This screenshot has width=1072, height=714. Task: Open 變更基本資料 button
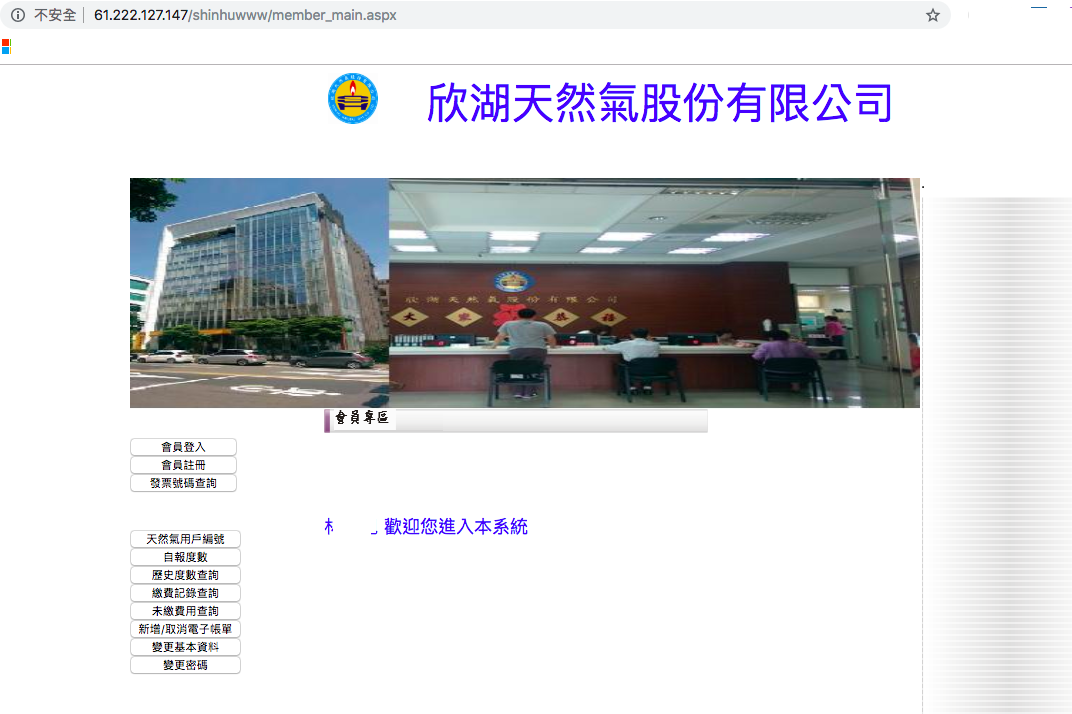[x=185, y=647]
